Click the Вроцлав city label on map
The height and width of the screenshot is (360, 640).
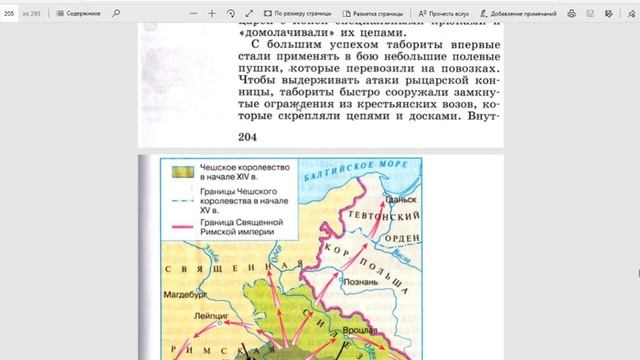(360, 330)
